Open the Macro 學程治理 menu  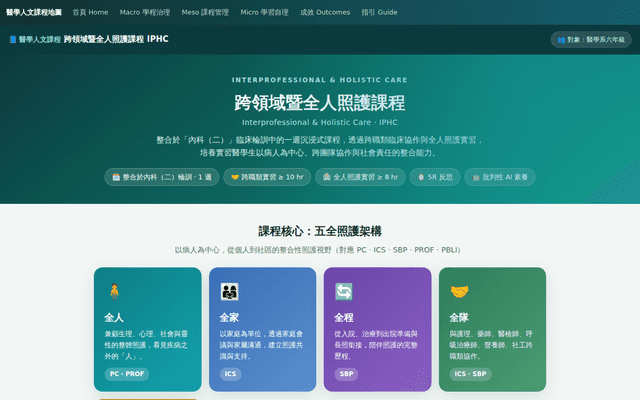pos(145,12)
